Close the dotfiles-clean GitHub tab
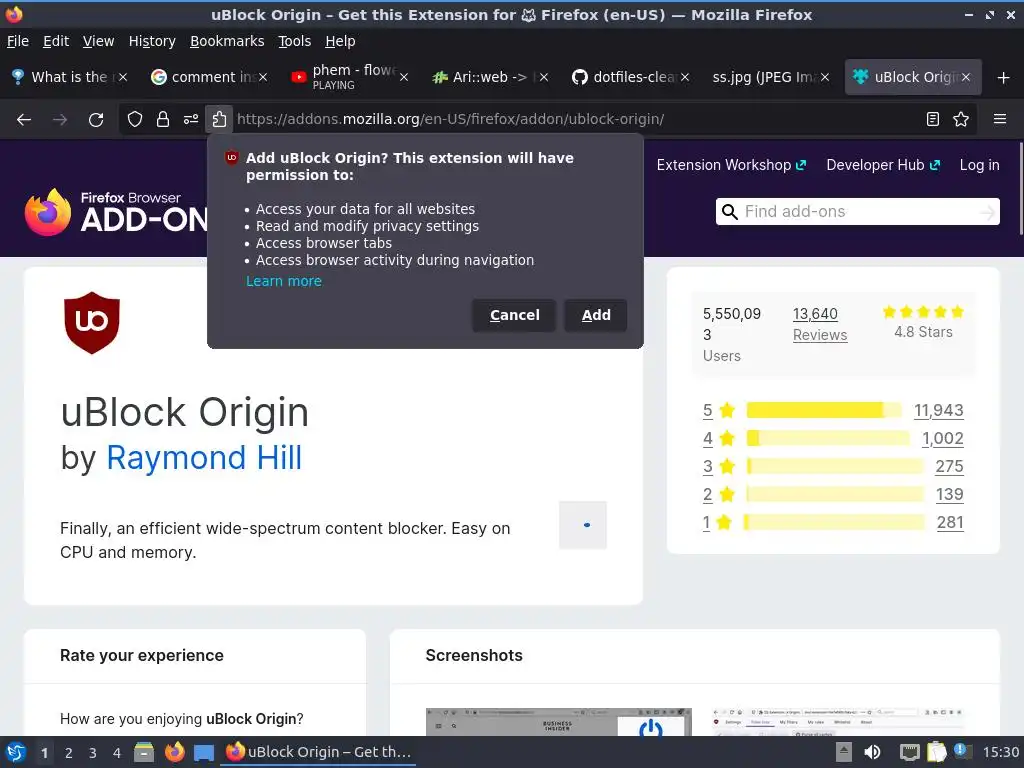The height and width of the screenshot is (768, 1024). coord(684,77)
